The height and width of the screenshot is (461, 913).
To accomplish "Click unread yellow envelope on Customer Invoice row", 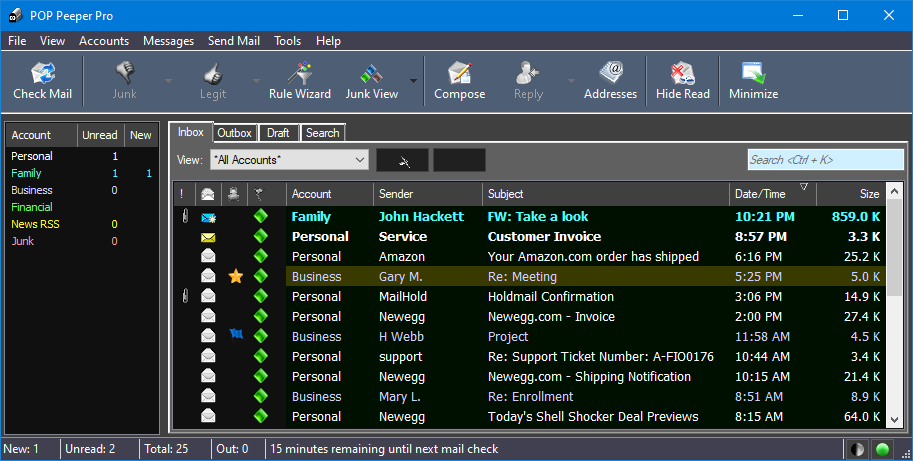I will click(208, 237).
